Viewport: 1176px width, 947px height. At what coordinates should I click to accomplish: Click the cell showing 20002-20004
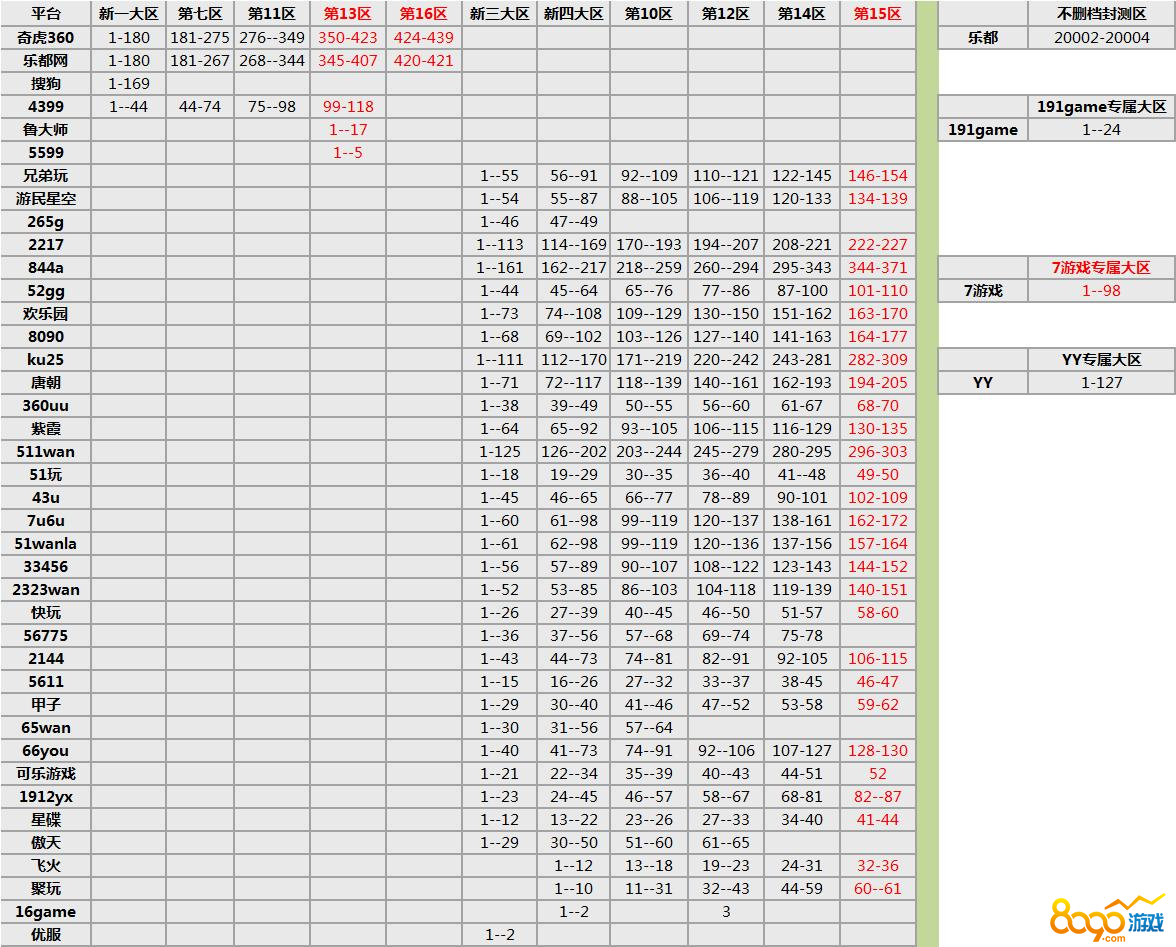coord(1101,37)
